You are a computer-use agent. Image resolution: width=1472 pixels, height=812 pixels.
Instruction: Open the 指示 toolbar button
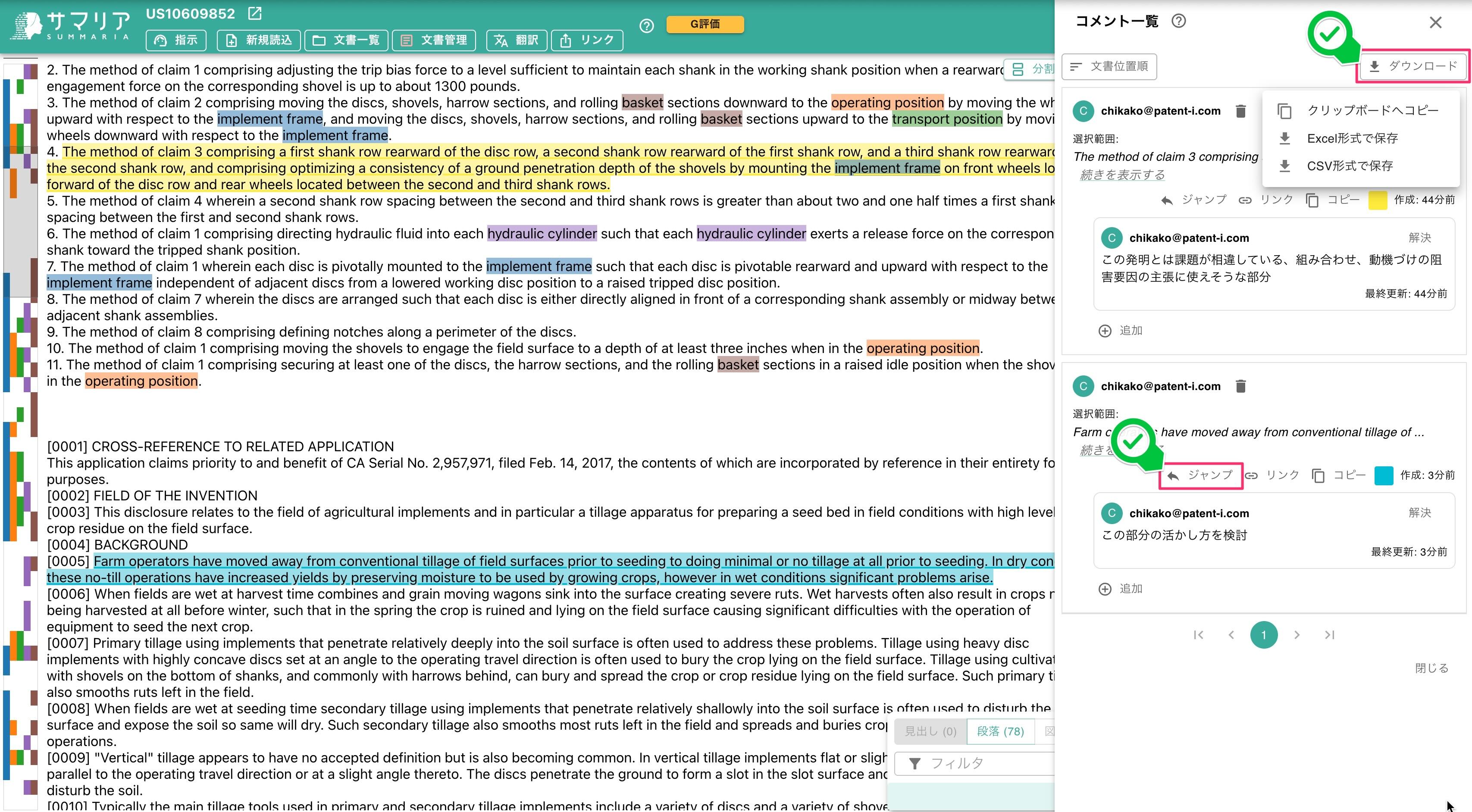tap(176, 40)
